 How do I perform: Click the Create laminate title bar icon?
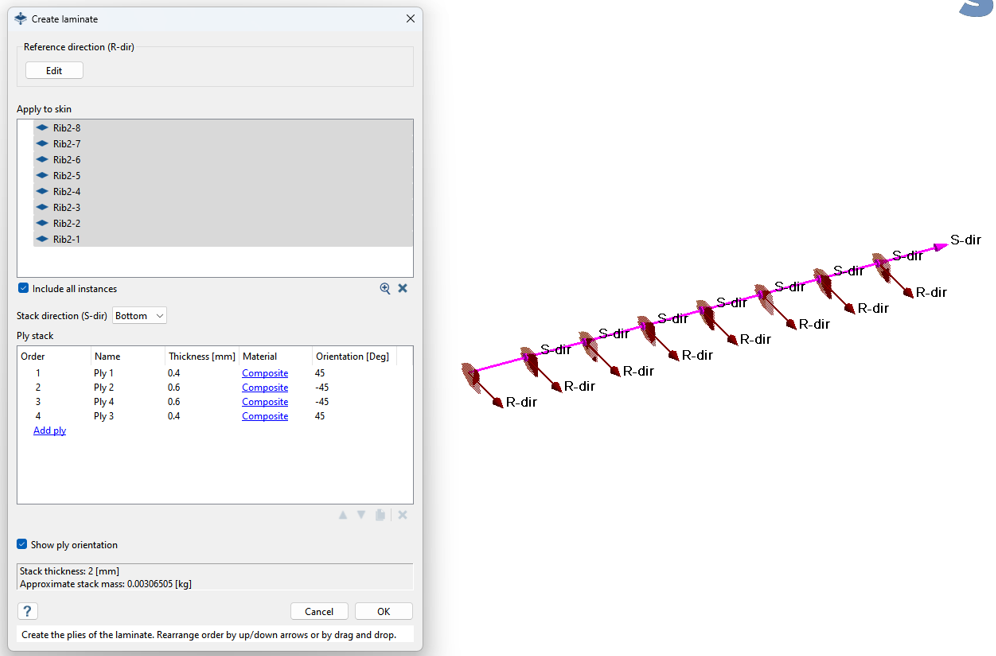21,19
